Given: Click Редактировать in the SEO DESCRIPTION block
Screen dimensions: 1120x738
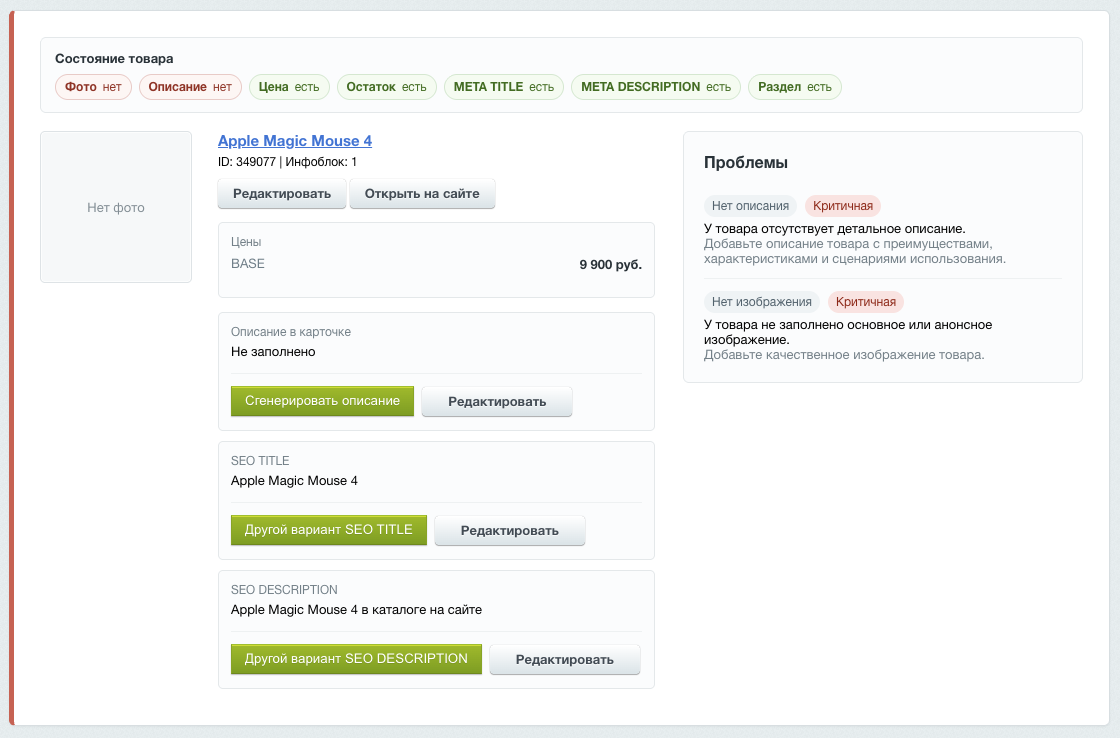Looking at the screenshot, I should 565,659.
